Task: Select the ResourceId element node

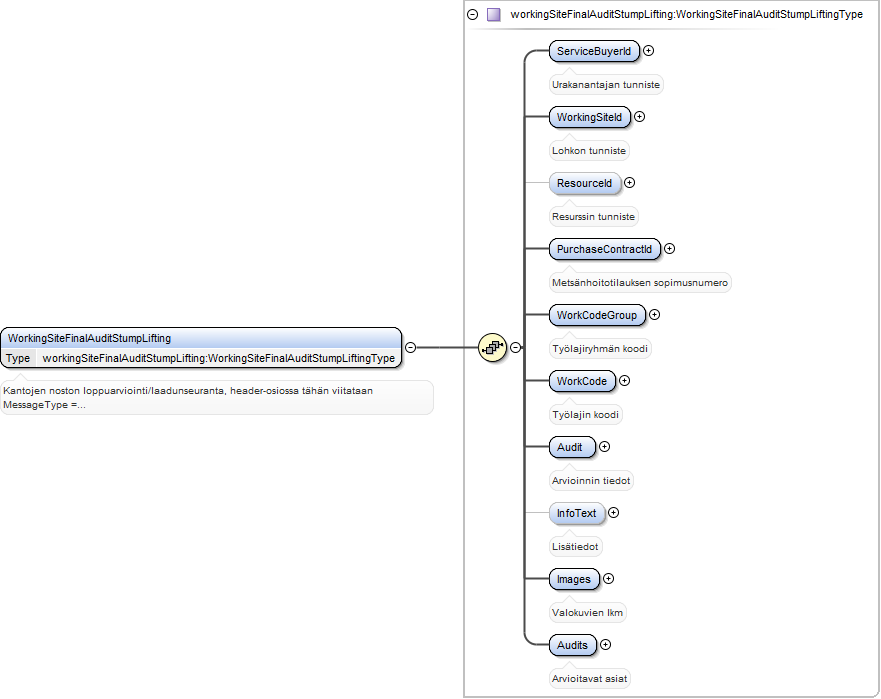Action: 584,183
